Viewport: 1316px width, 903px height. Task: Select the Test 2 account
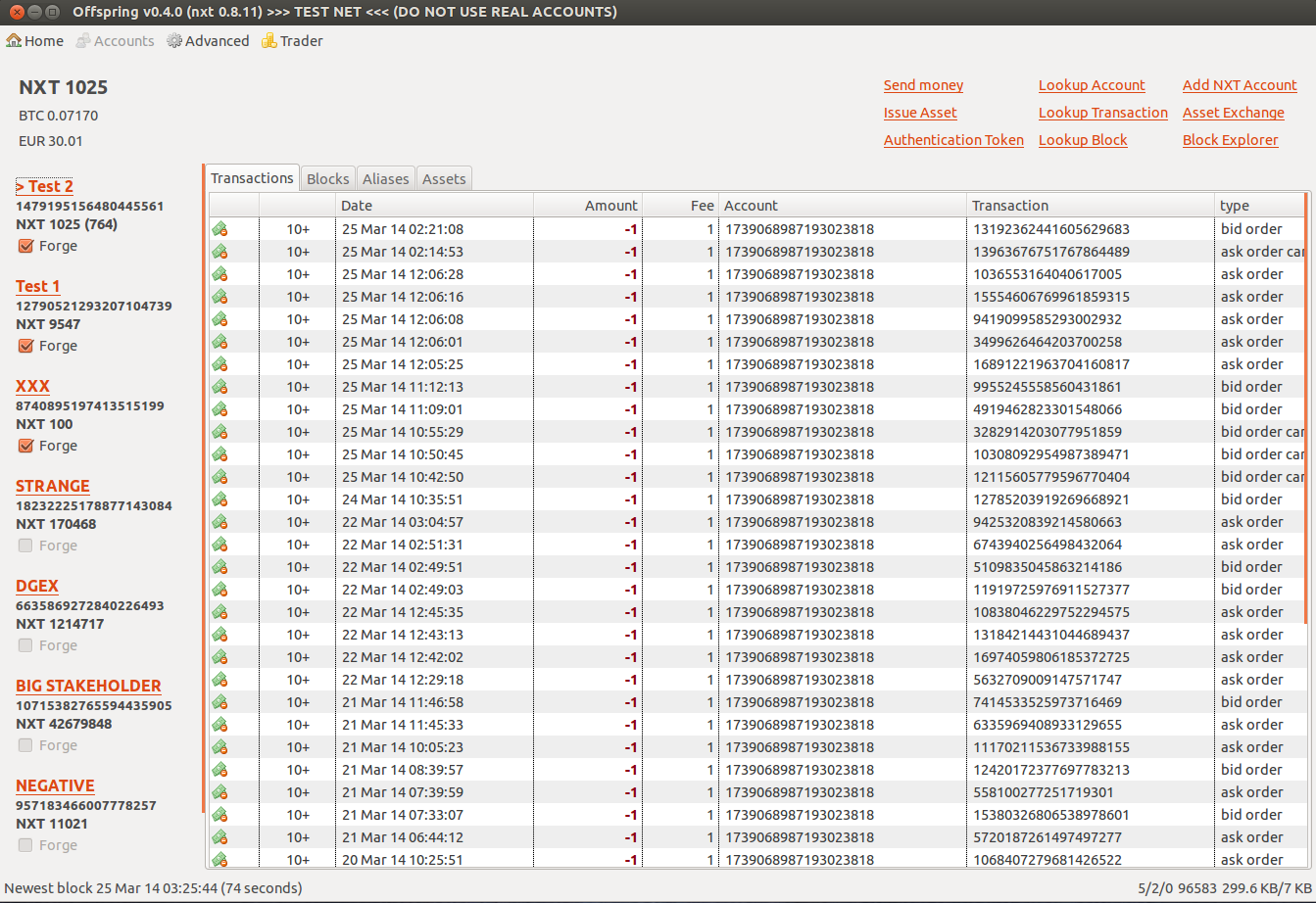point(44,186)
